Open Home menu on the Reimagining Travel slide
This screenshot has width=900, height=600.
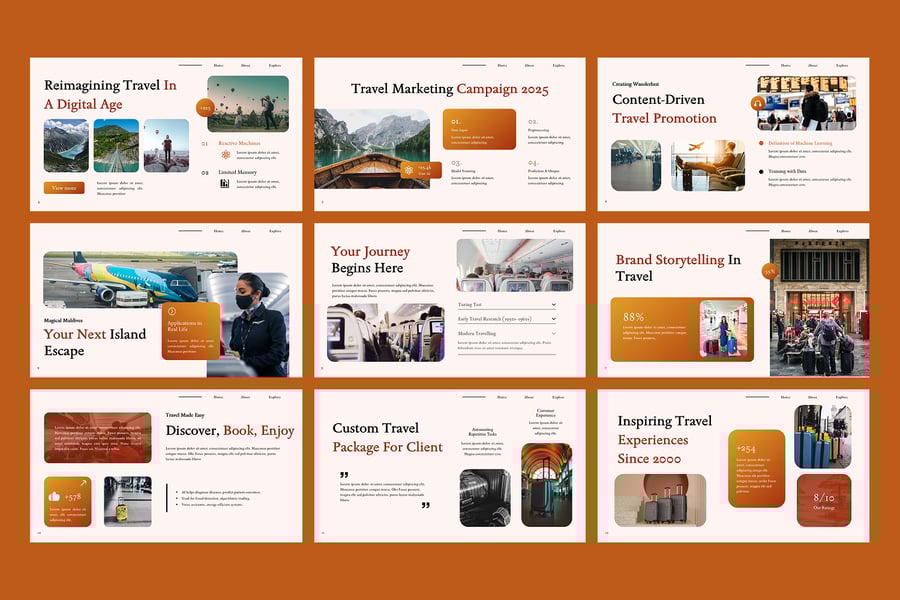tap(219, 65)
